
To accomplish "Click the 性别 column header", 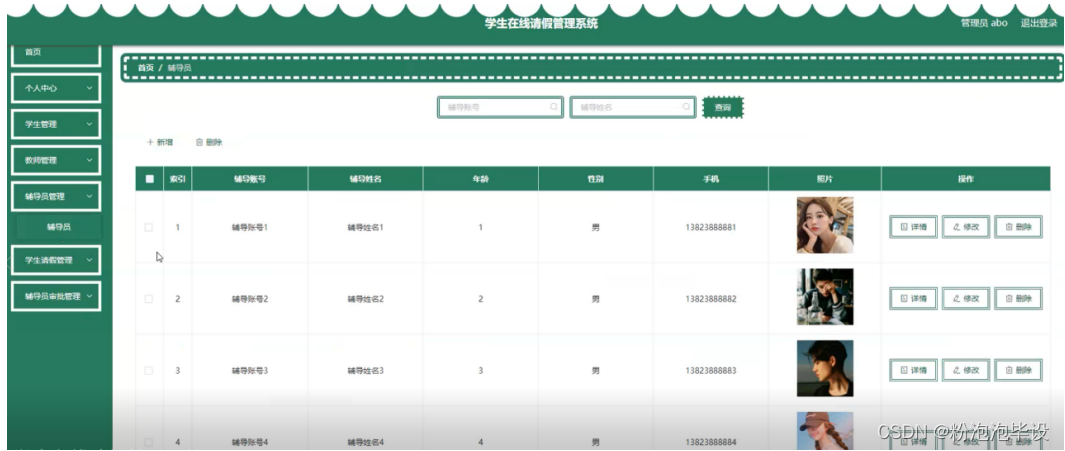I will [596, 179].
